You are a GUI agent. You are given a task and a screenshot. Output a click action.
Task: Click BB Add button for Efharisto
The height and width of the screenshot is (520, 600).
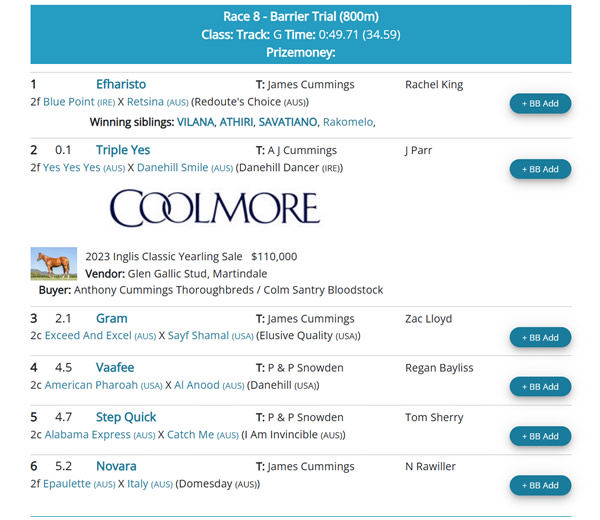coord(540,103)
